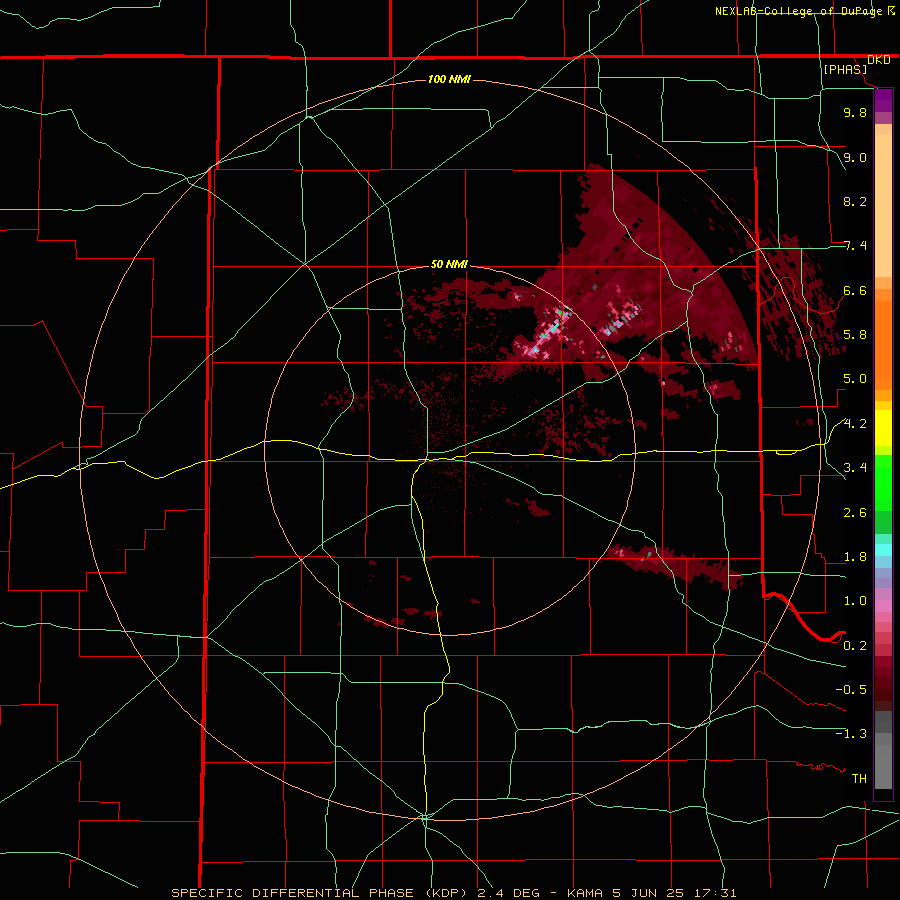Click the -0.5 legend value

pyautogui.click(x=851, y=690)
